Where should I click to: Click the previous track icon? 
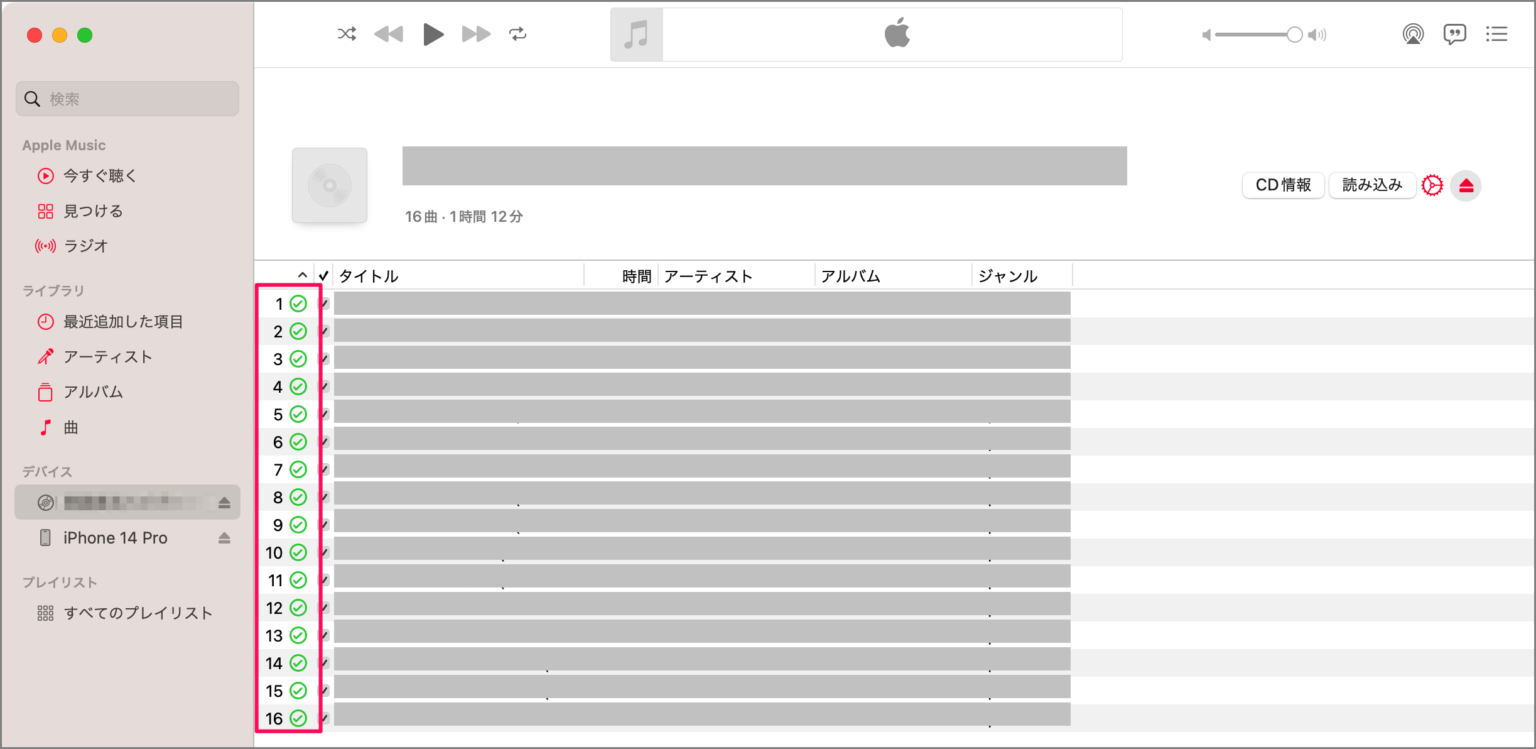click(388, 33)
